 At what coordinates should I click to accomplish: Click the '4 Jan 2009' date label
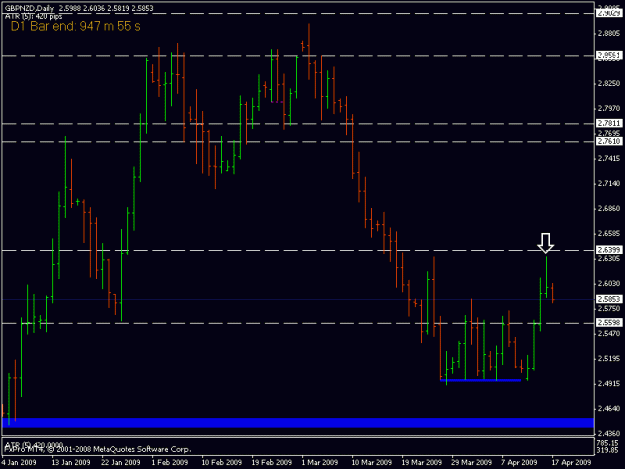coord(19,462)
